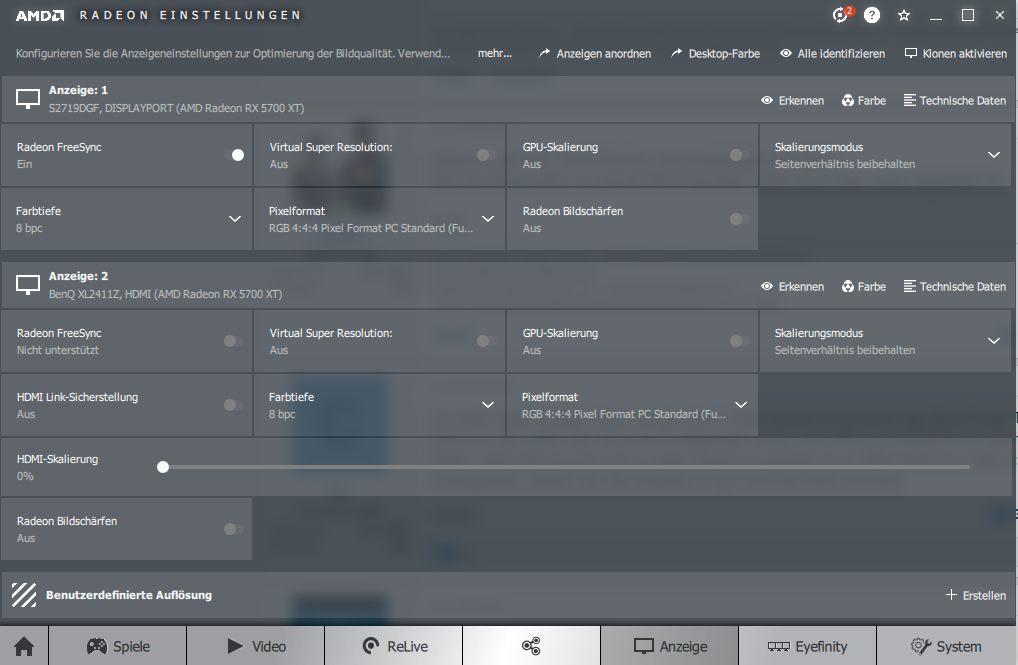Enable Virtual Super Resolution for Anzeige 2
Screen dimensions: 1018x665
pos(486,341)
